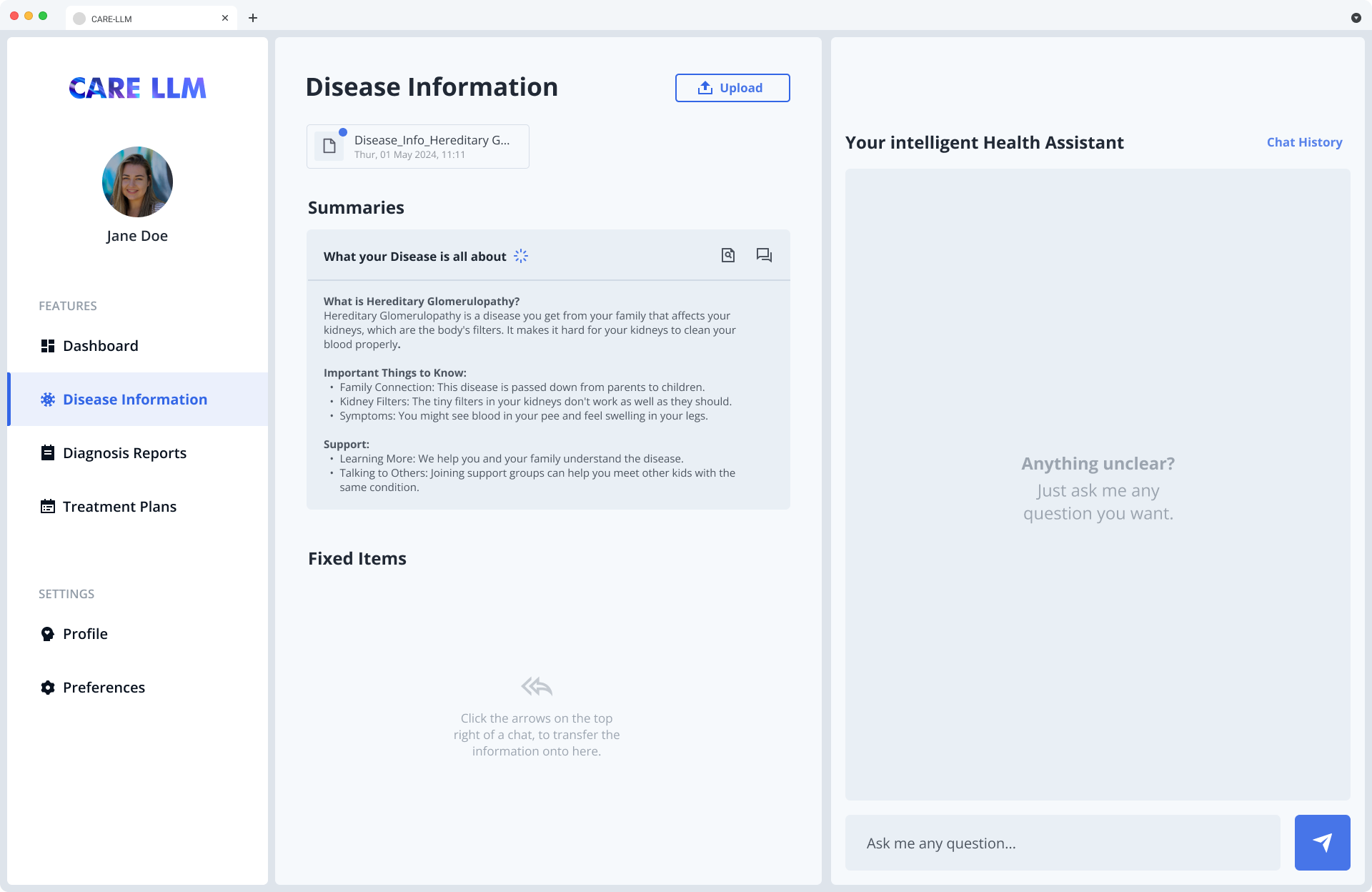Open chat icon in summary header

[x=764, y=255]
